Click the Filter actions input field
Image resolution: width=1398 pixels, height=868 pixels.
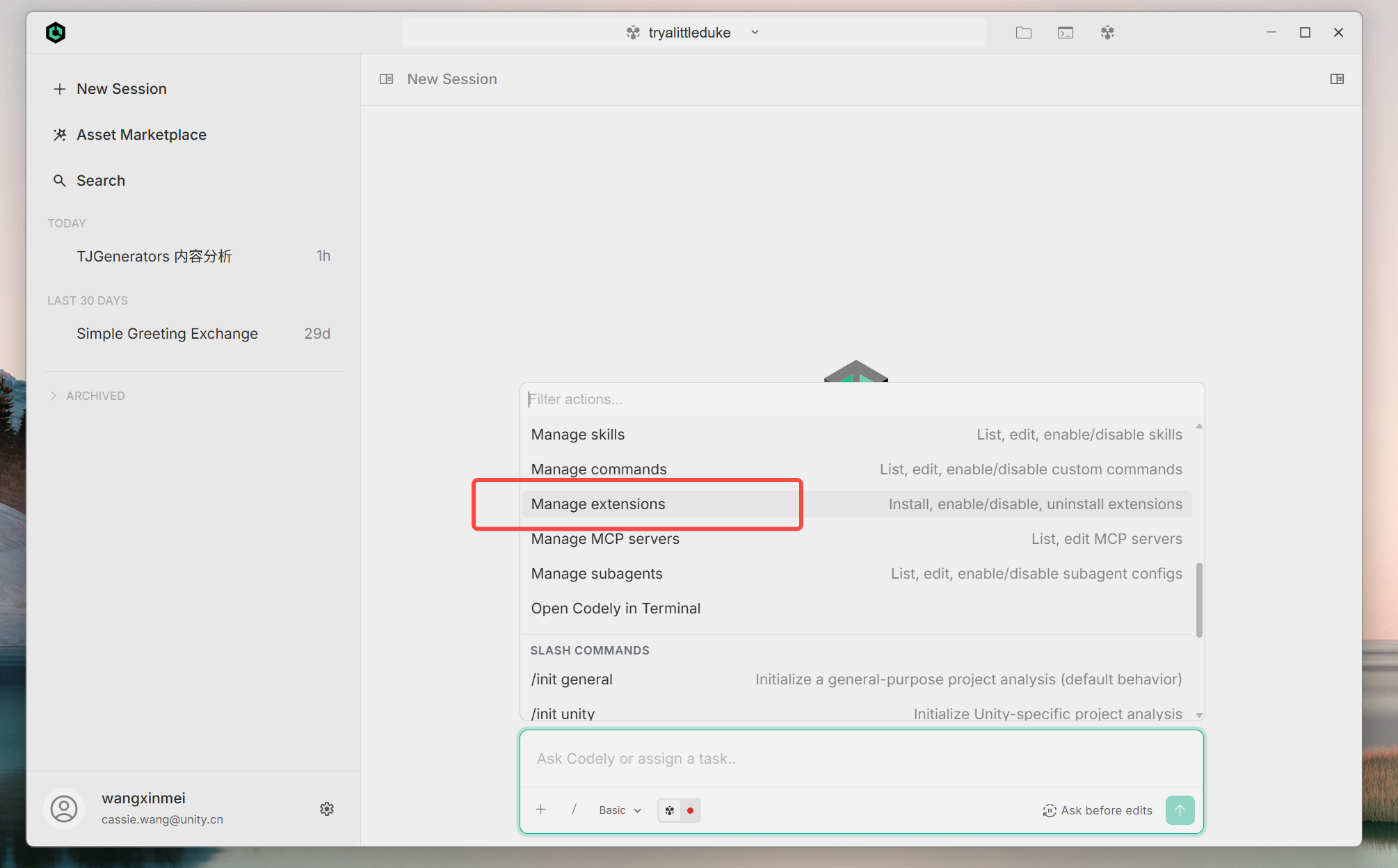[862, 399]
